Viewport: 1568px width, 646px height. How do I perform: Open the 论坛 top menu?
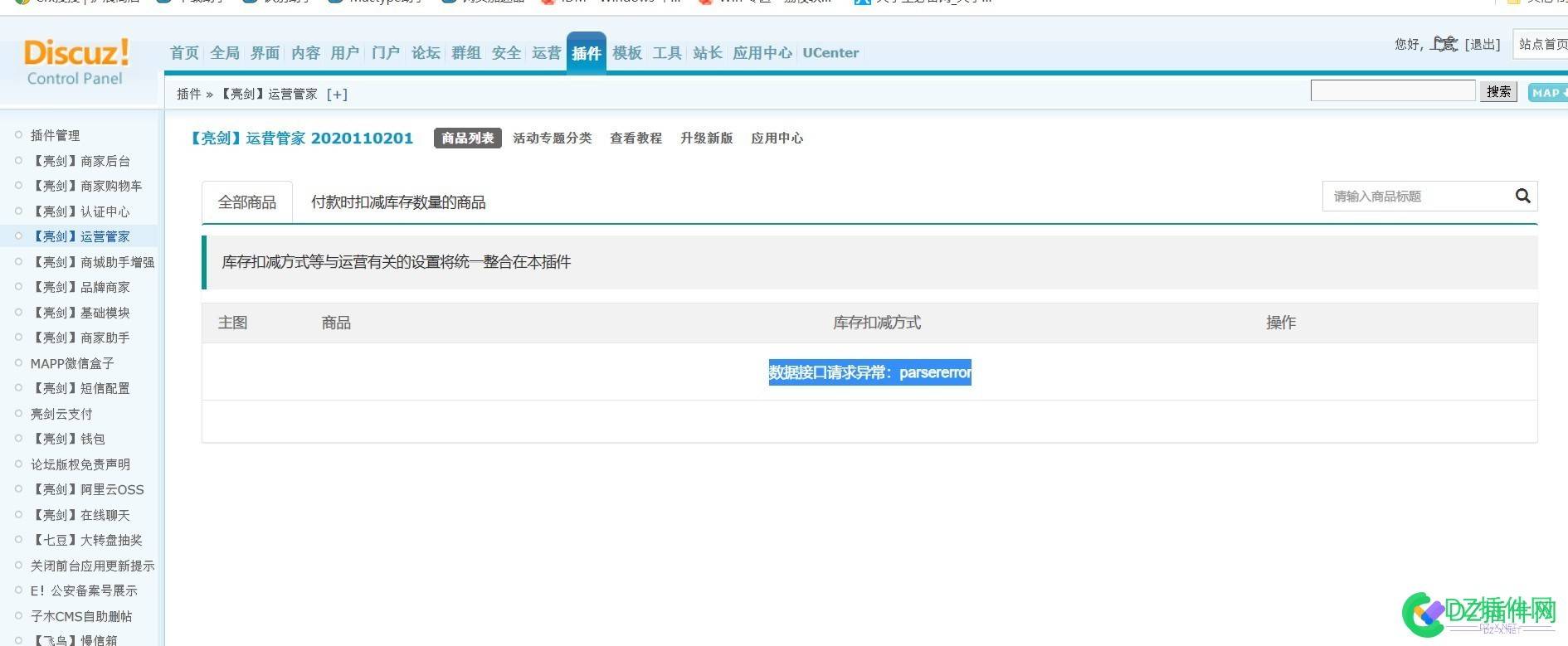[426, 53]
